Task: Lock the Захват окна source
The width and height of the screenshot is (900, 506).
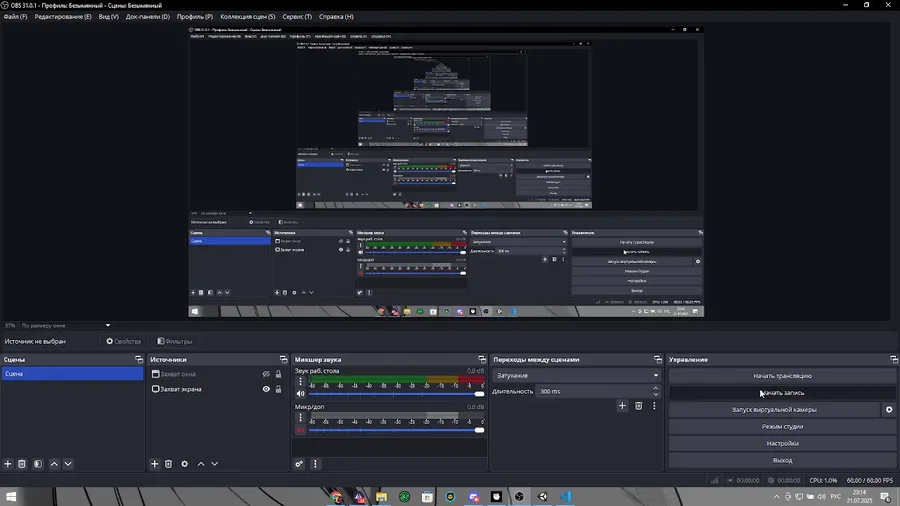Action: (278, 374)
